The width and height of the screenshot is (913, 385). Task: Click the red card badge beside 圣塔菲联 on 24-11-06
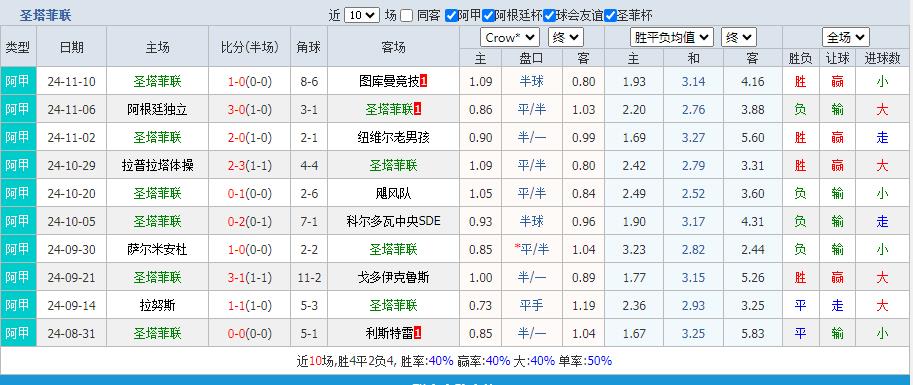(x=417, y=110)
